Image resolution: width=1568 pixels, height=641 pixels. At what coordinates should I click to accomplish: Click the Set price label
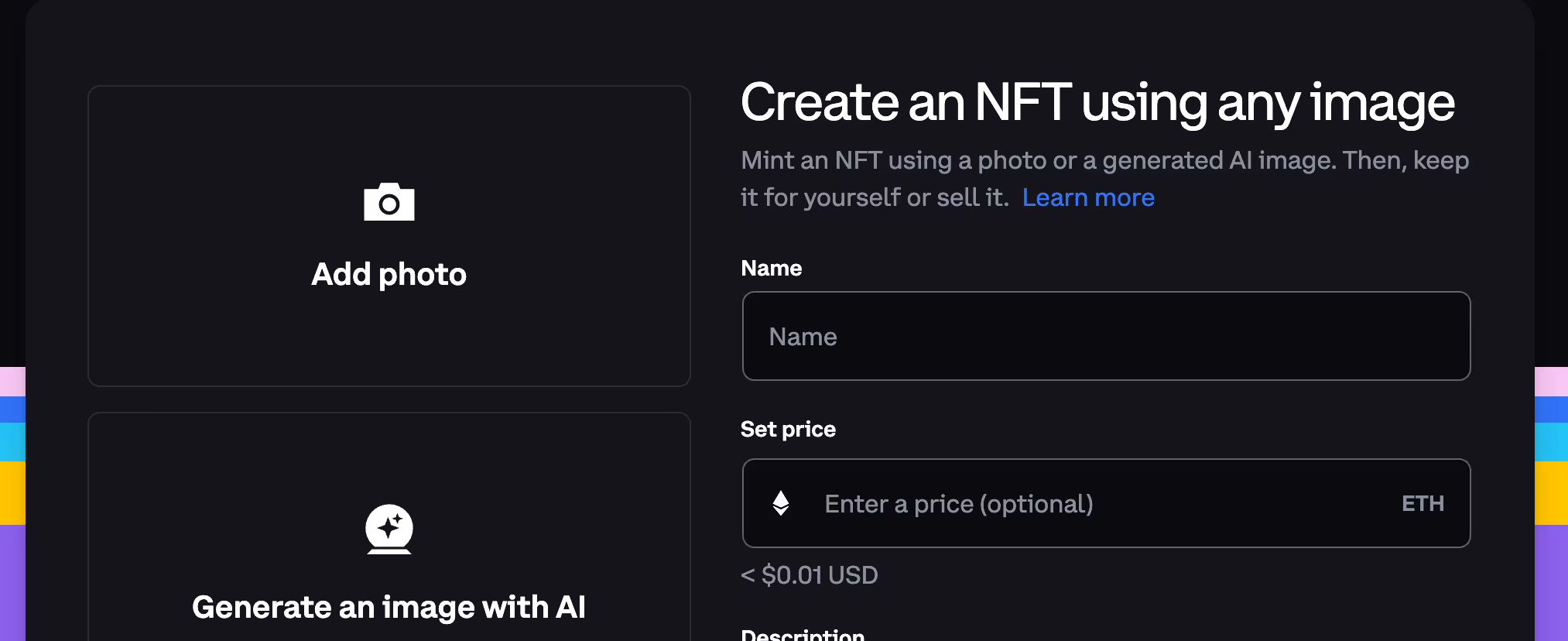(x=788, y=429)
